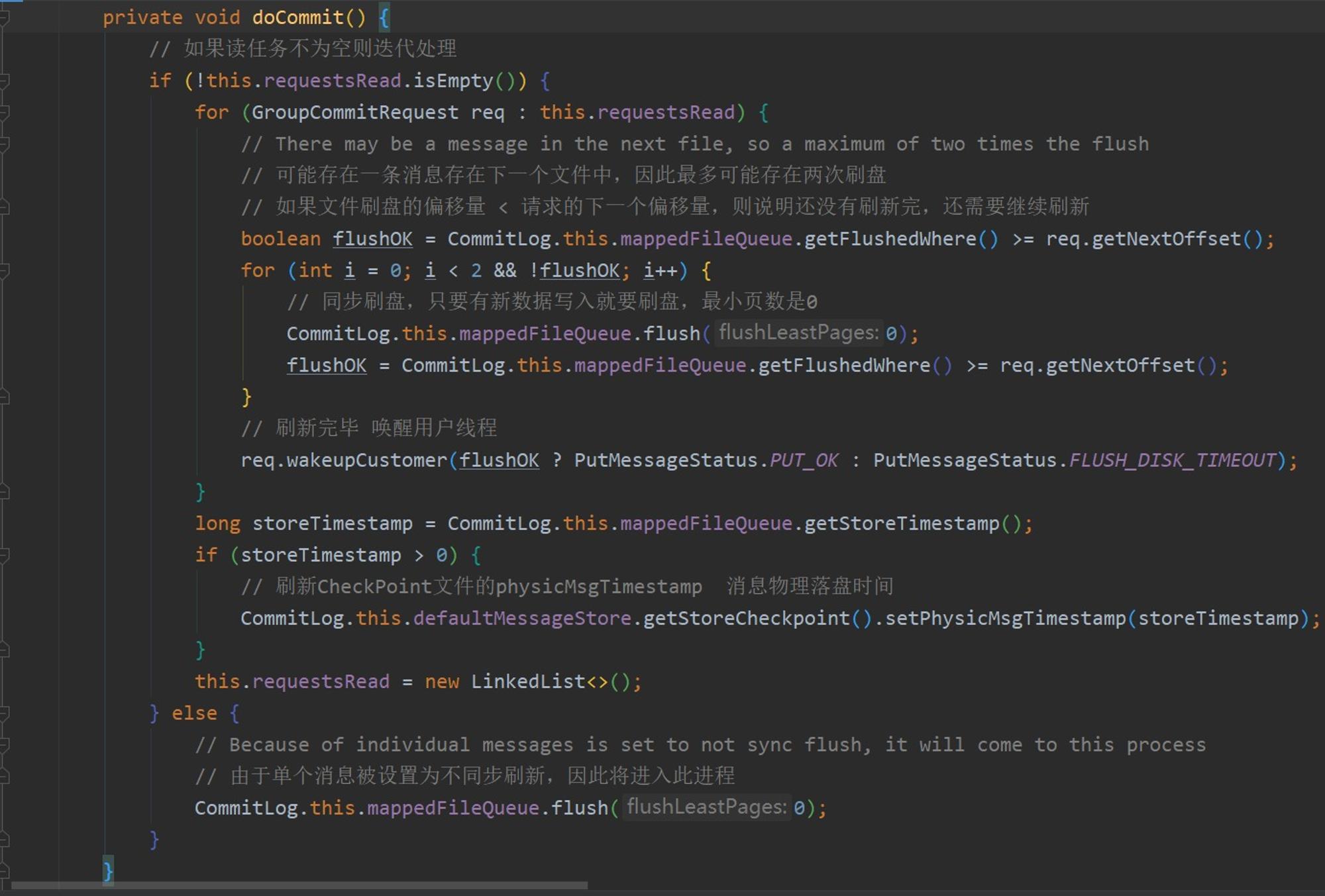Viewport: 1325px width, 896px height.
Task: Click storeTimestamp in the 'if (storeTimestamp > 0)' condition
Action: click(x=321, y=556)
